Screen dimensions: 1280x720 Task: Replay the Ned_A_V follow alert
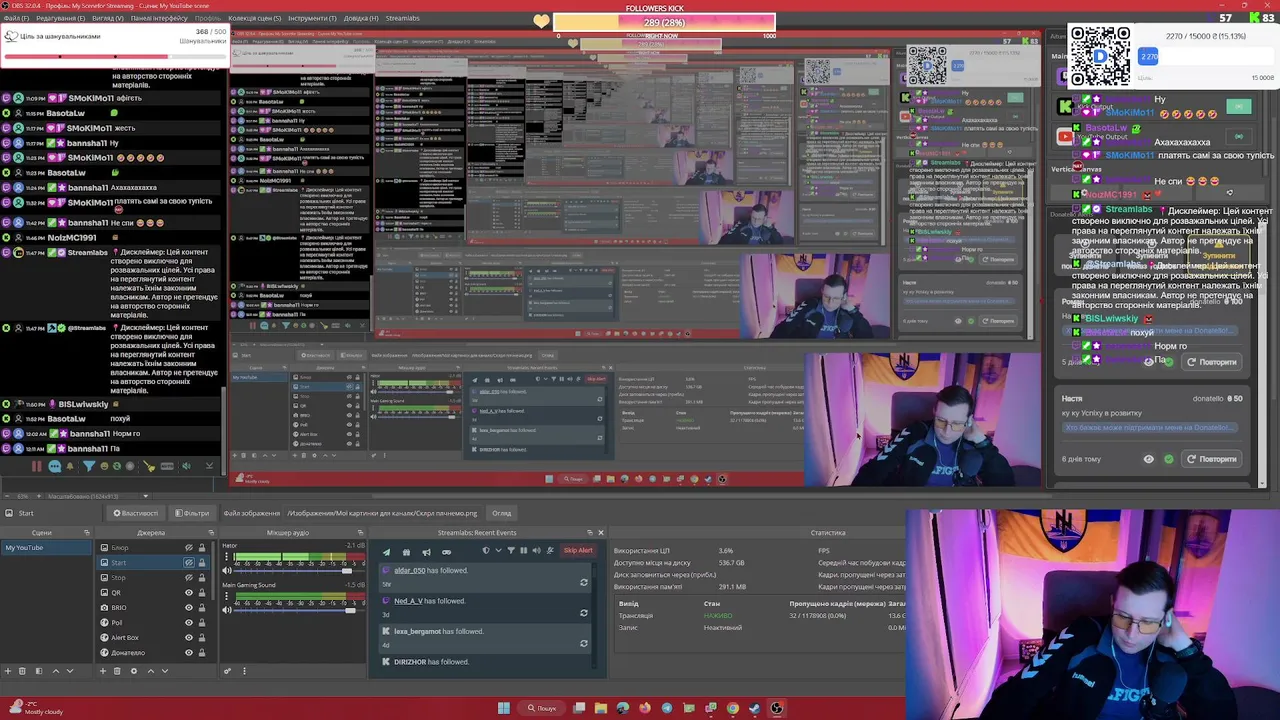point(584,613)
